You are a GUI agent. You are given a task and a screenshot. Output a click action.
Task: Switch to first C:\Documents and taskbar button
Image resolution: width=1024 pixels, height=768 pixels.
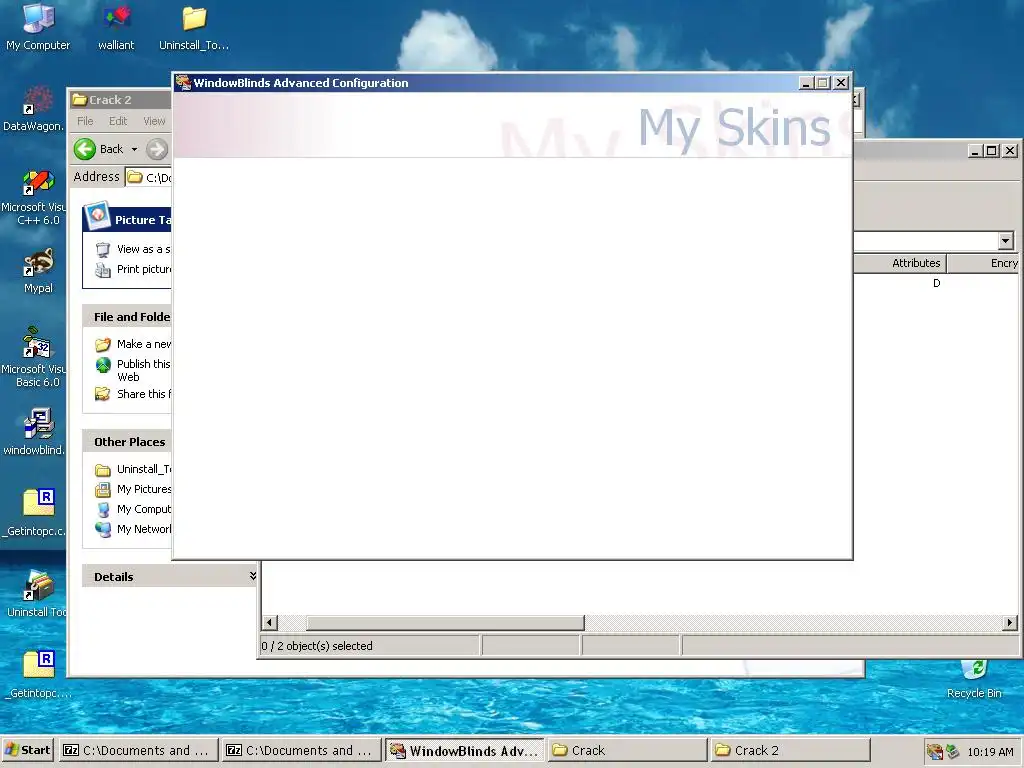pyautogui.click(x=136, y=750)
